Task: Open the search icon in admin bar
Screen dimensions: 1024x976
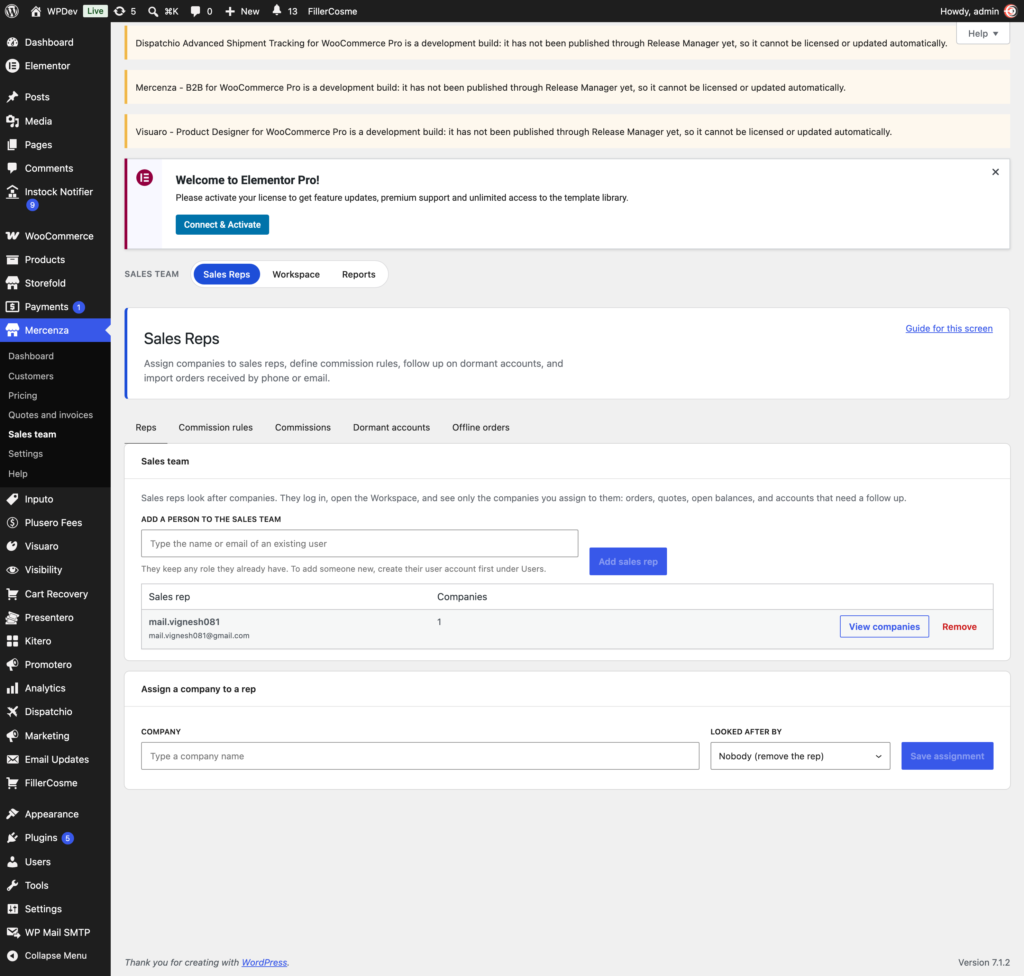Action: pyautogui.click(x=153, y=11)
